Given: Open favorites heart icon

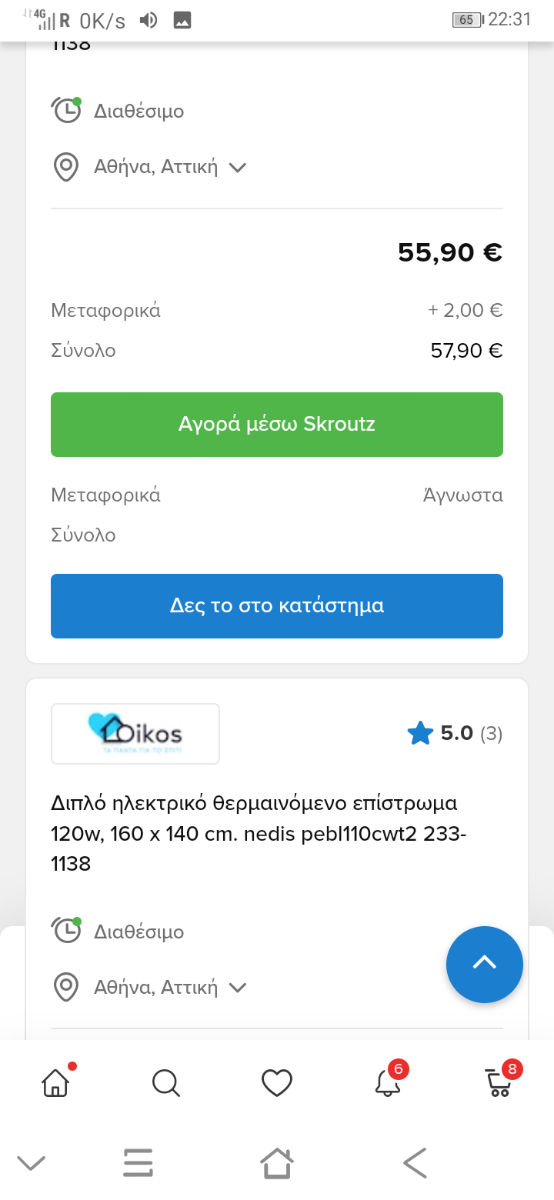Looking at the screenshot, I should [277, 1083].
